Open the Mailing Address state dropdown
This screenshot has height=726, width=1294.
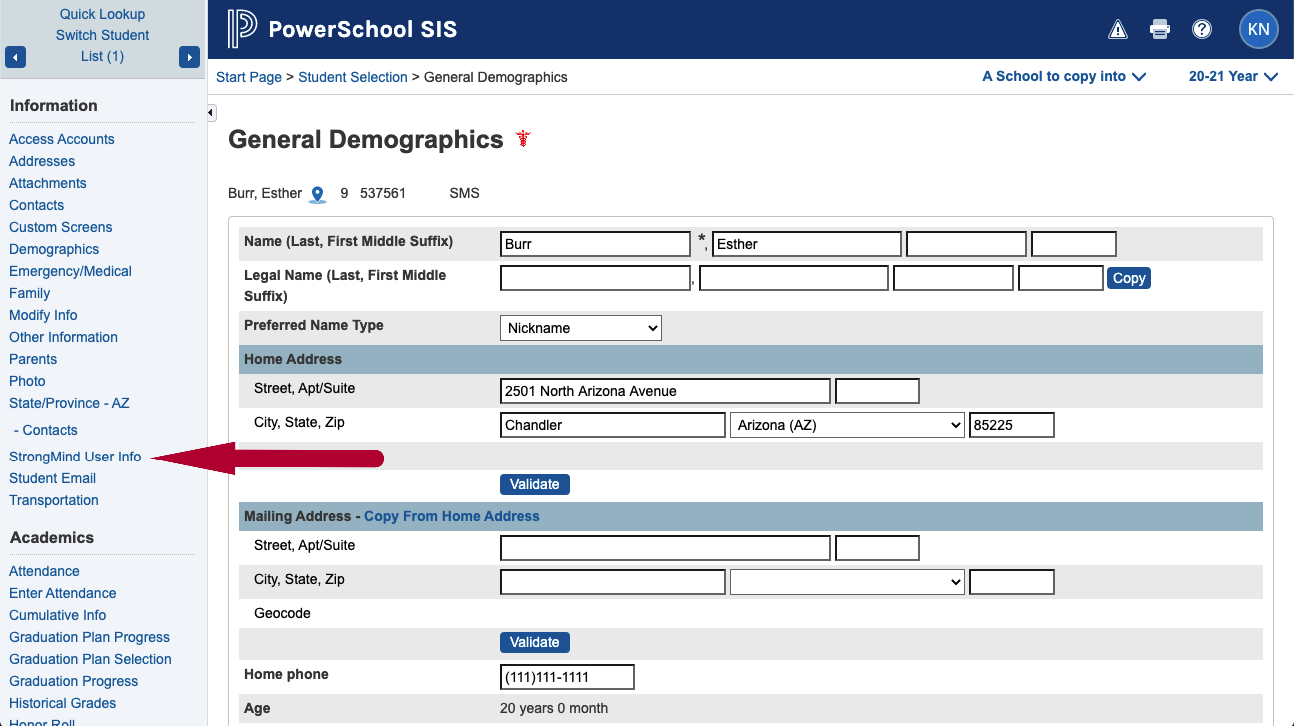pyautogui.click(x=847, y=582)
